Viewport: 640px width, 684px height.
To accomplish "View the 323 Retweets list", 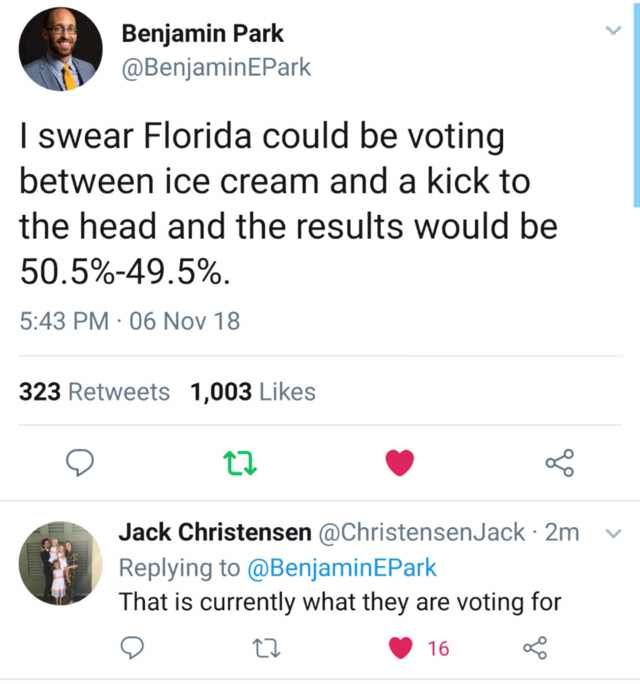I will tap(95, 393).
